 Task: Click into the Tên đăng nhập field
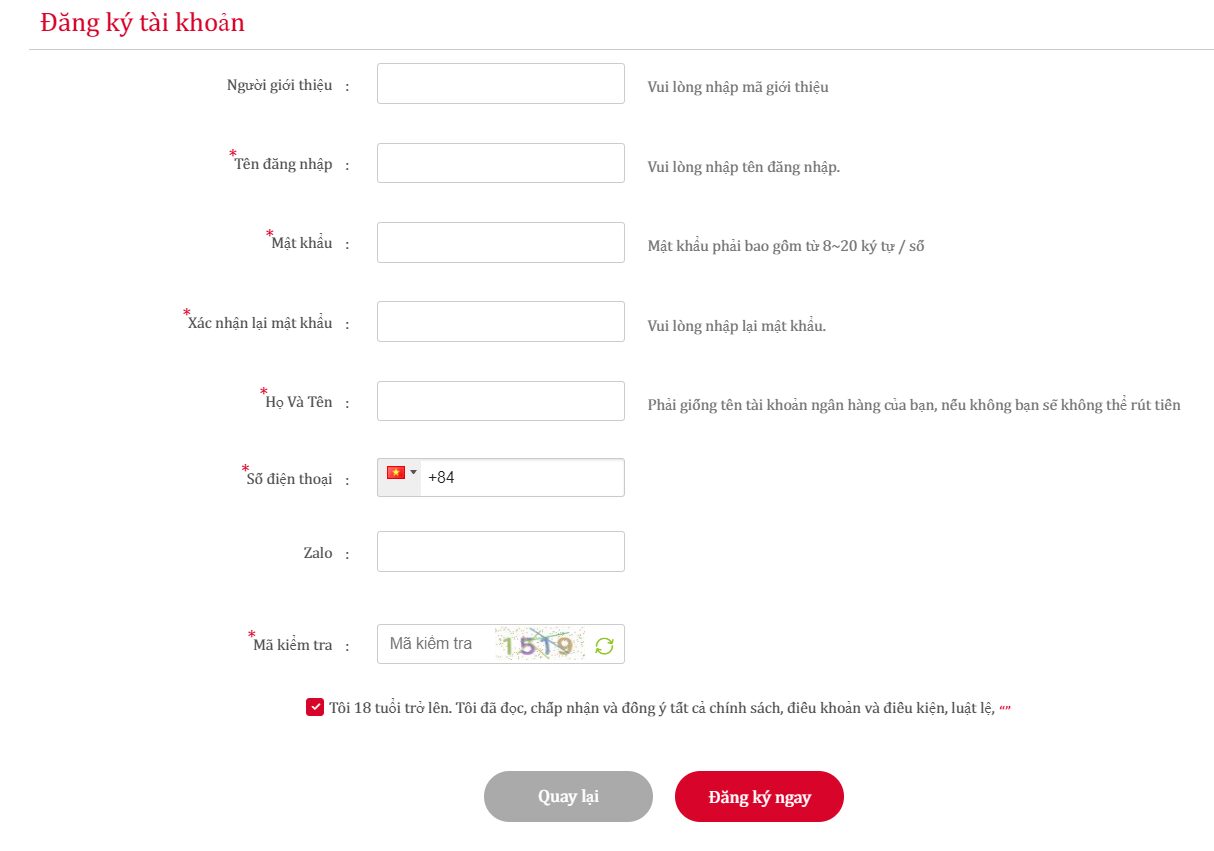pos(500,163)
